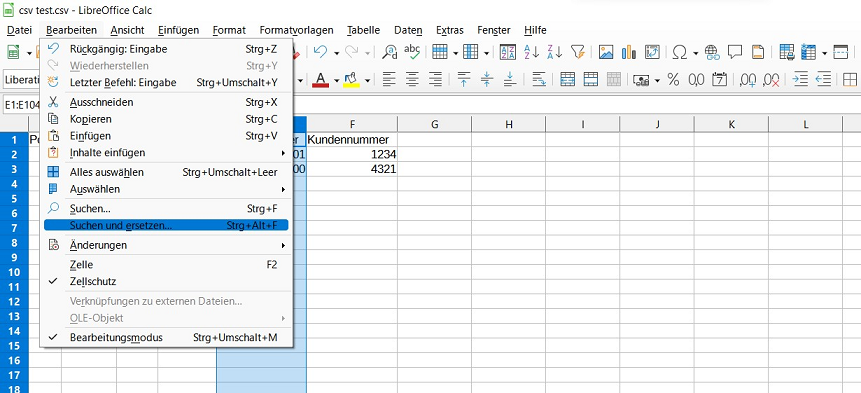The image size is (861, 393).
Task: Align cell content to top
Action: [464, 80]
